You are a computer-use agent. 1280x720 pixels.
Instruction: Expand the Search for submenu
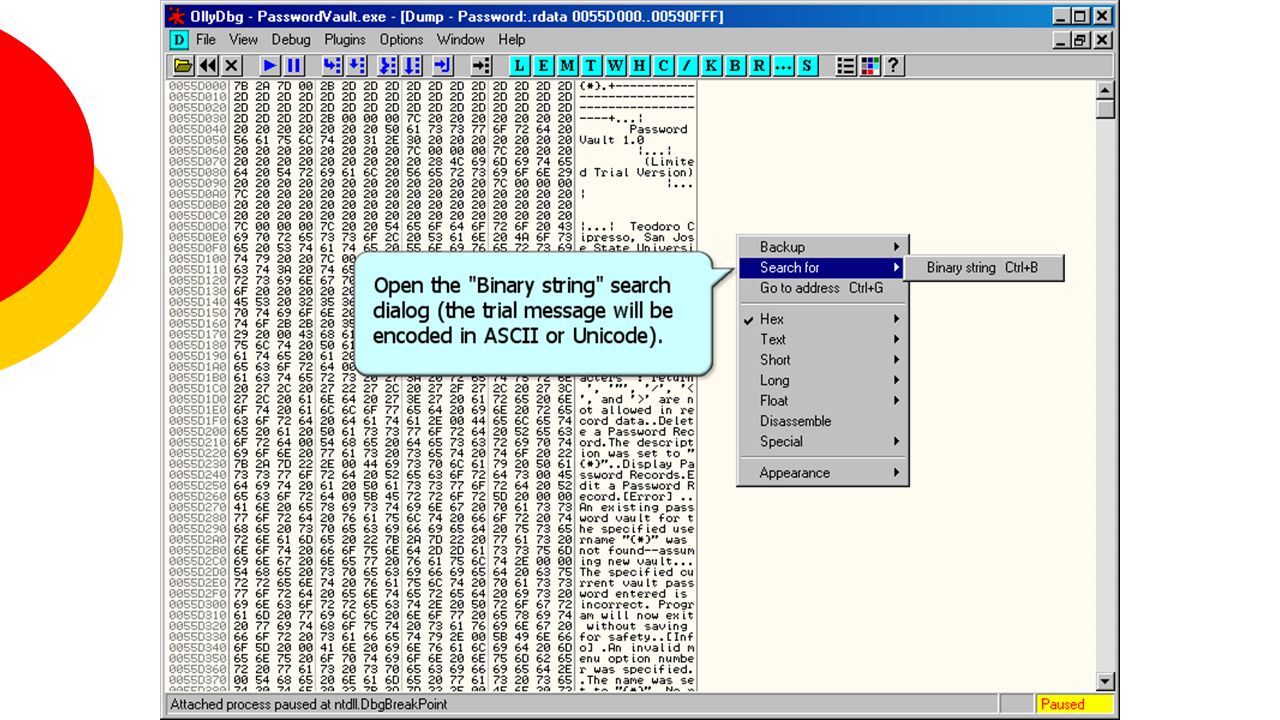coord(822,267)
